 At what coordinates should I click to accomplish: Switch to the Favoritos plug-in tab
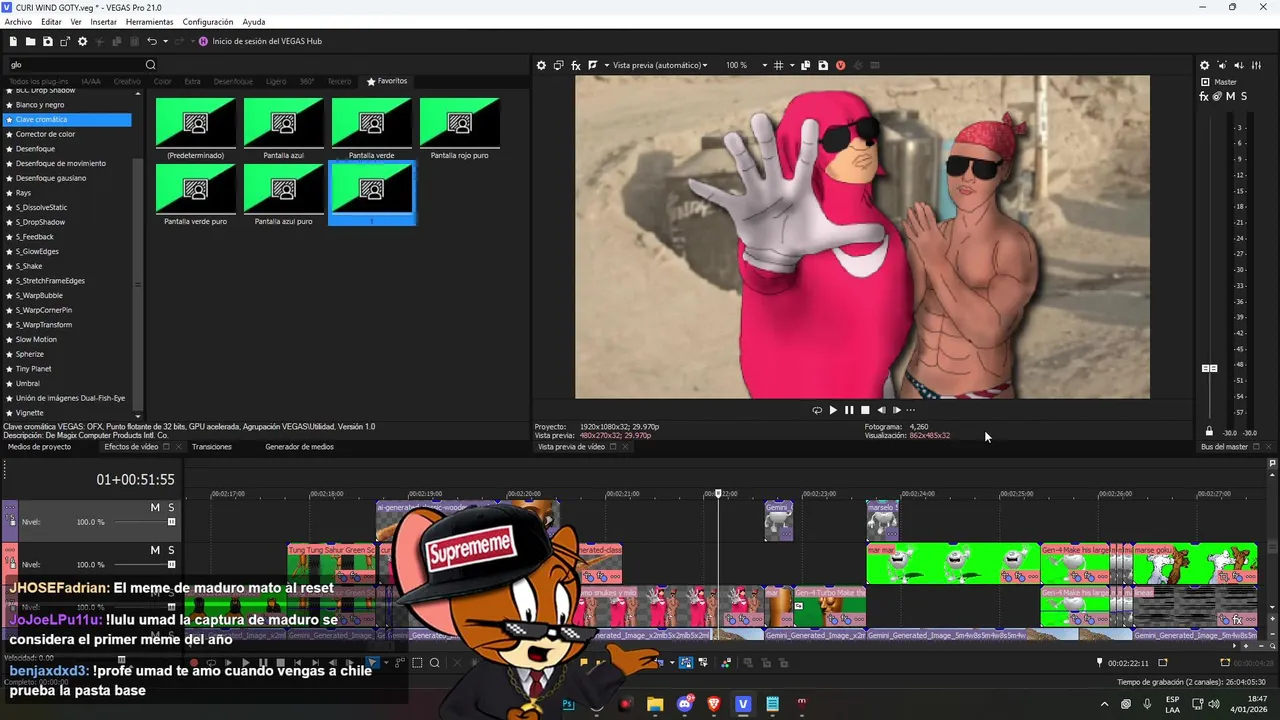pos(387,81)
